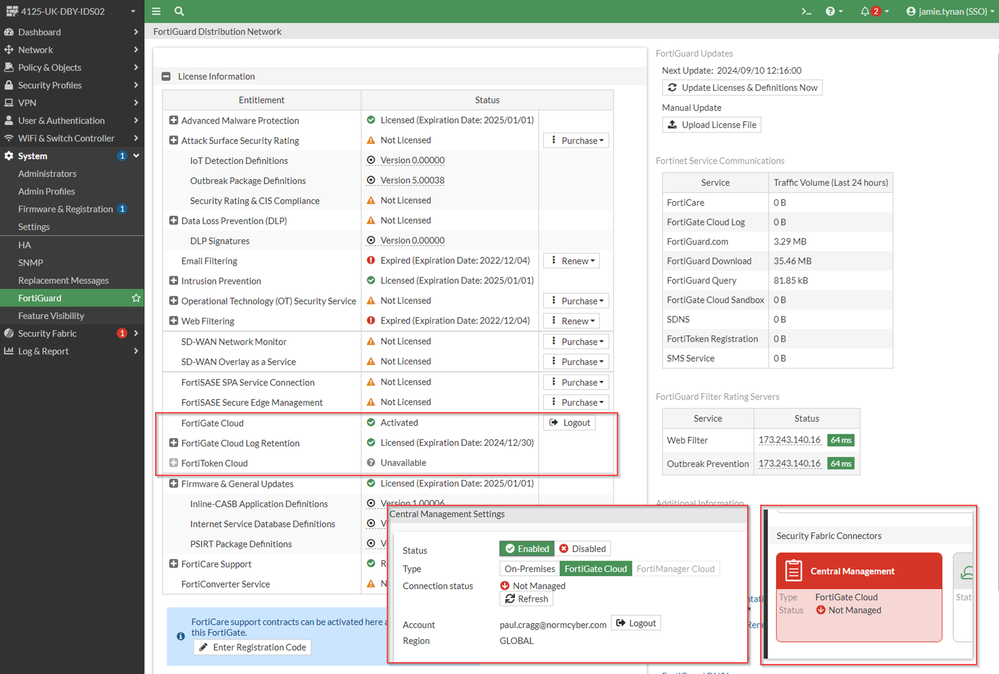Click Web Filter server IP 173.243.140.16
Viewport: 999px width, 674px height.
pos(789,440)
